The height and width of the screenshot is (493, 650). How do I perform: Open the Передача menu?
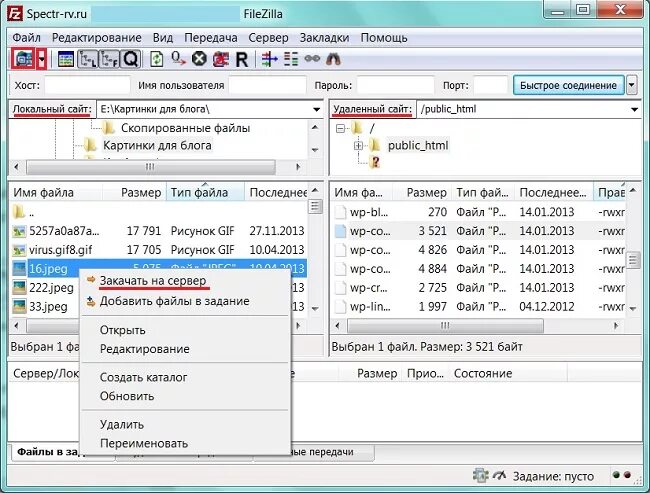click(211, 38)
